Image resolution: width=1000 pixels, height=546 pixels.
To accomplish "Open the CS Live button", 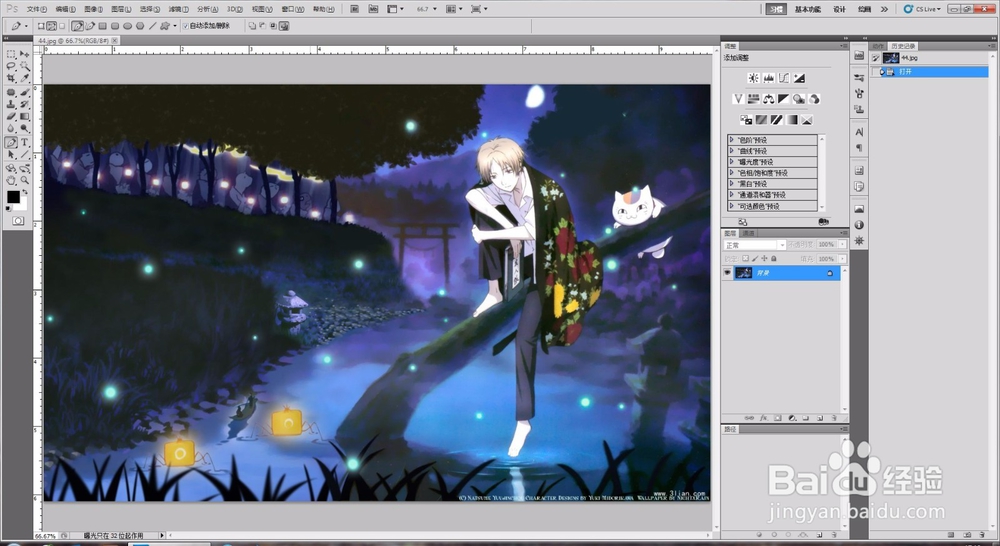I will [922, 9].
